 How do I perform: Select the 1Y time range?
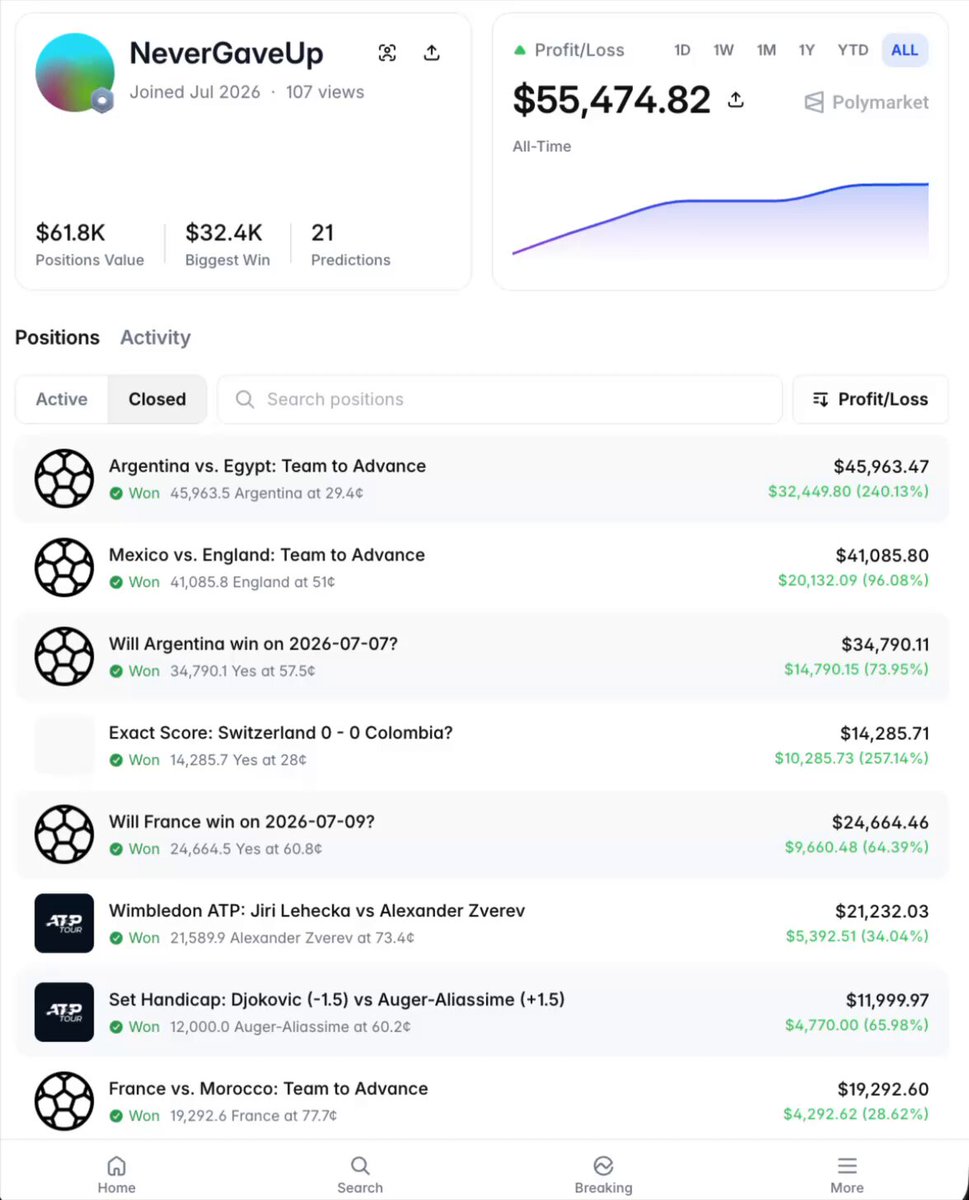tap(807, 50)
